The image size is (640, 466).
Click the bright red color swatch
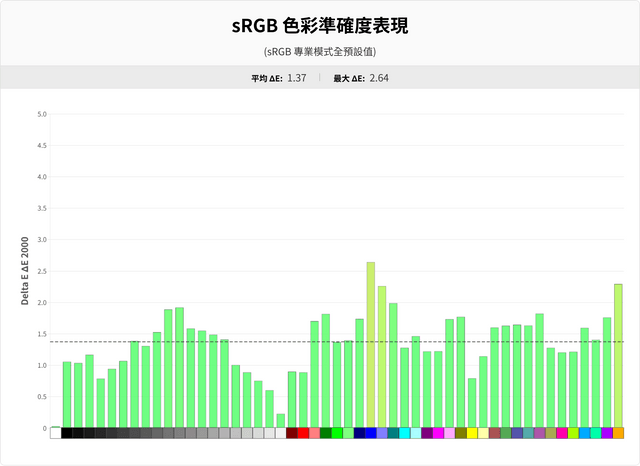coord(303,433)
